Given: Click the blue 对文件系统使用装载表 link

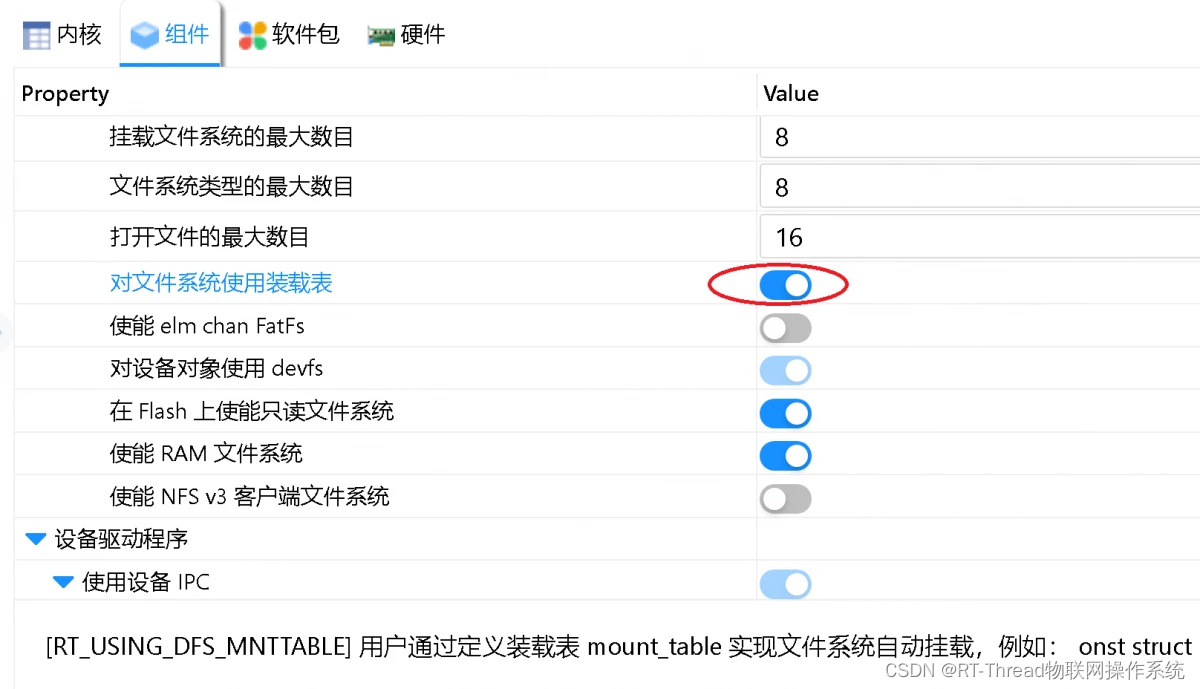Looking at the screenshot, I should [220, 283].
